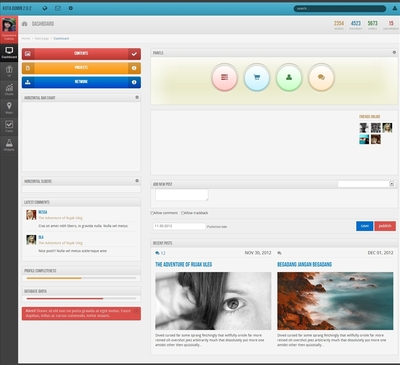Click the globe icon in top bar
The width and height of the screenshot is (400, 365).
[45, 8]
